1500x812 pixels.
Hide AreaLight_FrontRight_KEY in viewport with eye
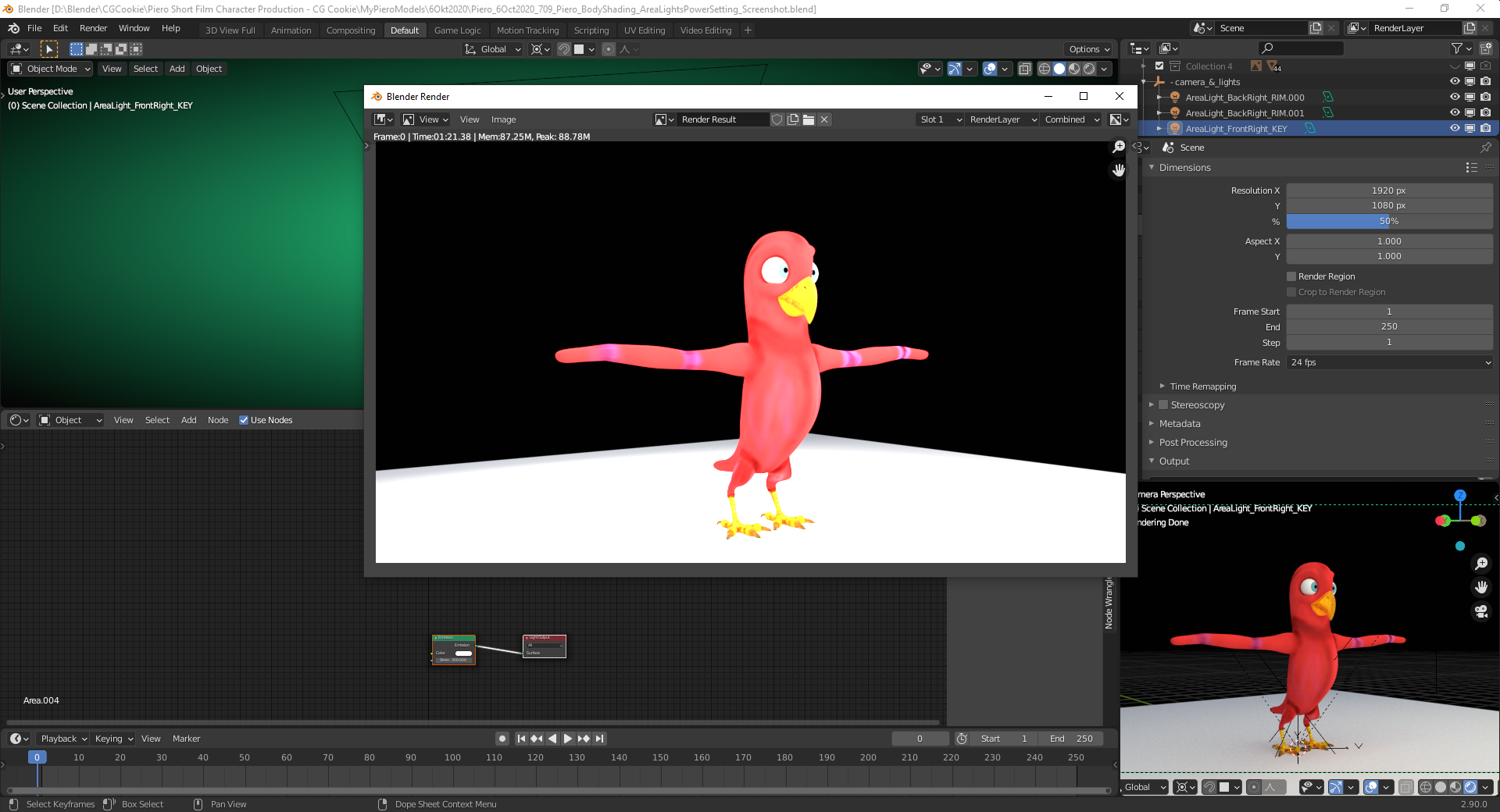[x=1455, y=129]
